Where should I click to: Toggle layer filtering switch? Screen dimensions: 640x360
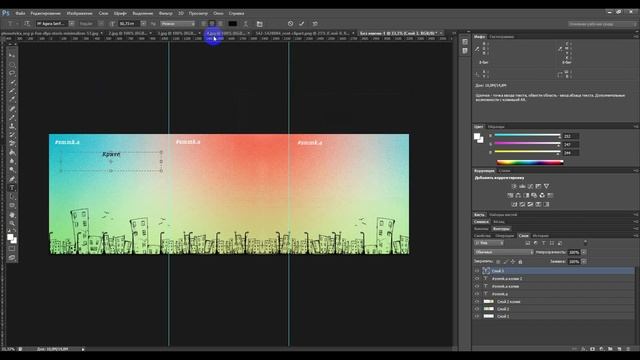[585, 243]
